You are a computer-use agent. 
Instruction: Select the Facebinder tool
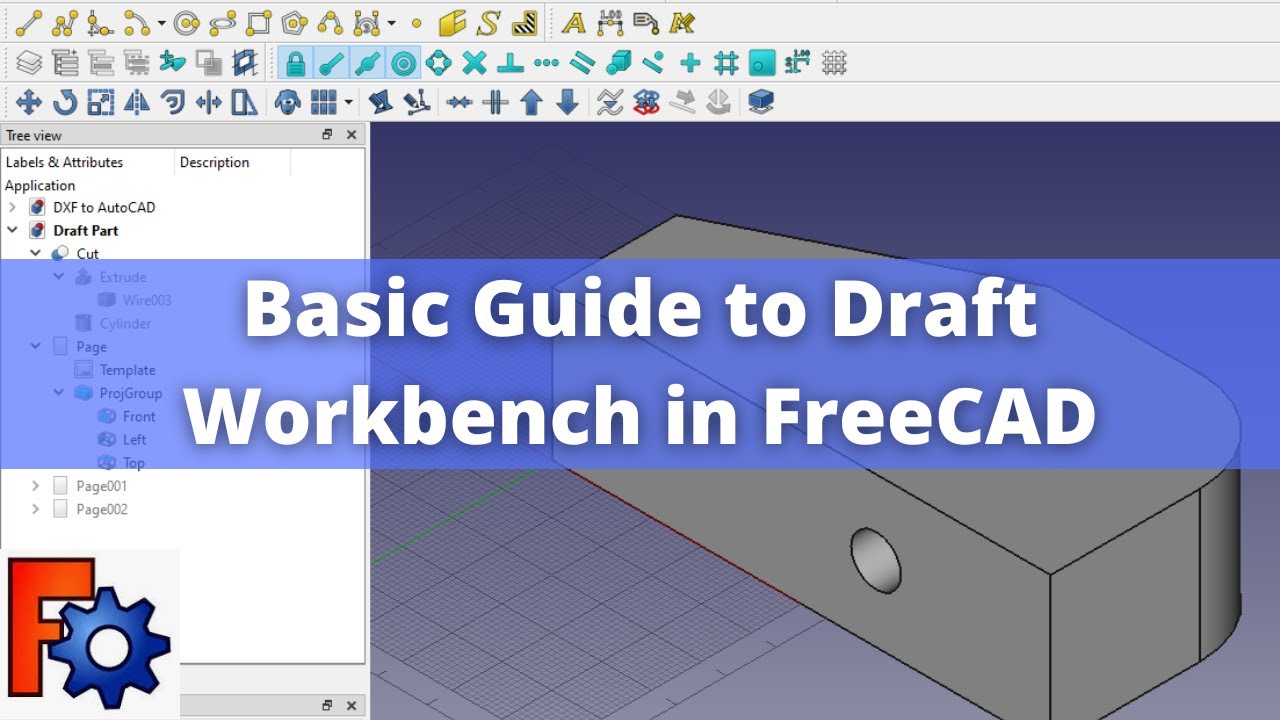(452, 22)
